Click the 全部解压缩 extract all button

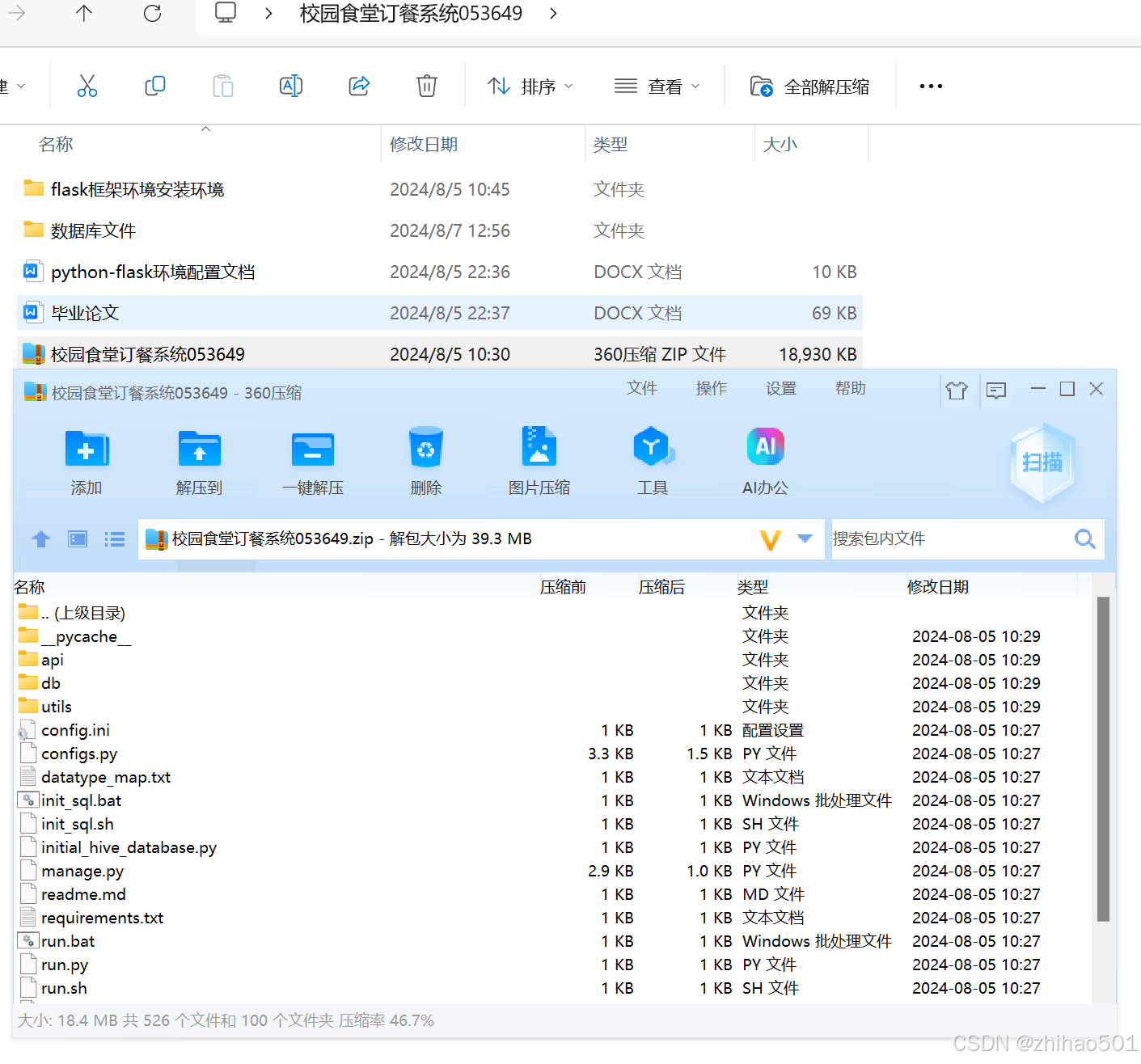810,86
